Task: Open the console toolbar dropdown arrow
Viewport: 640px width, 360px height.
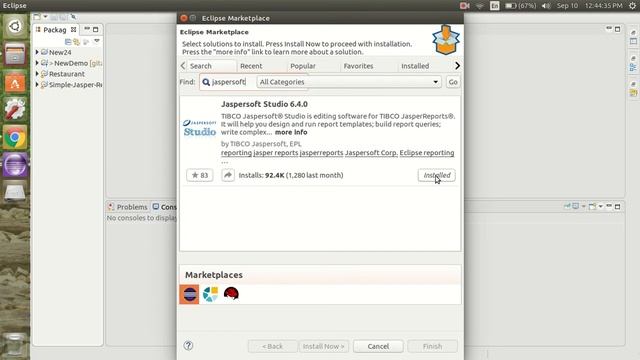Action: tap(600, 207)
